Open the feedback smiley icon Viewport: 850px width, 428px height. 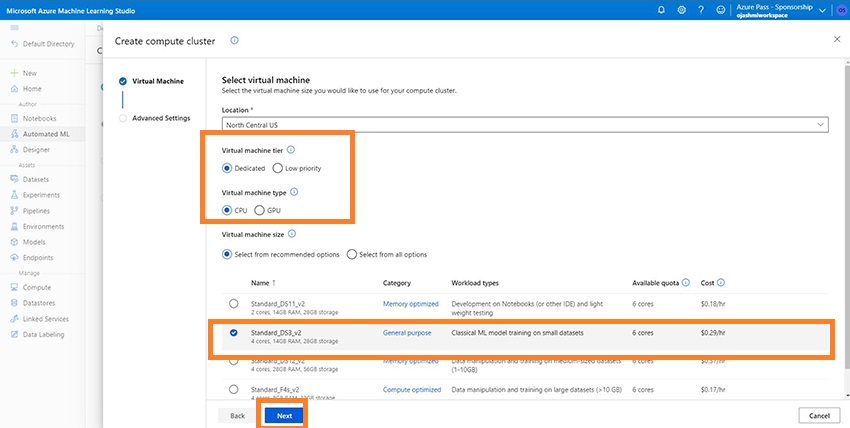tap(720, 10)
